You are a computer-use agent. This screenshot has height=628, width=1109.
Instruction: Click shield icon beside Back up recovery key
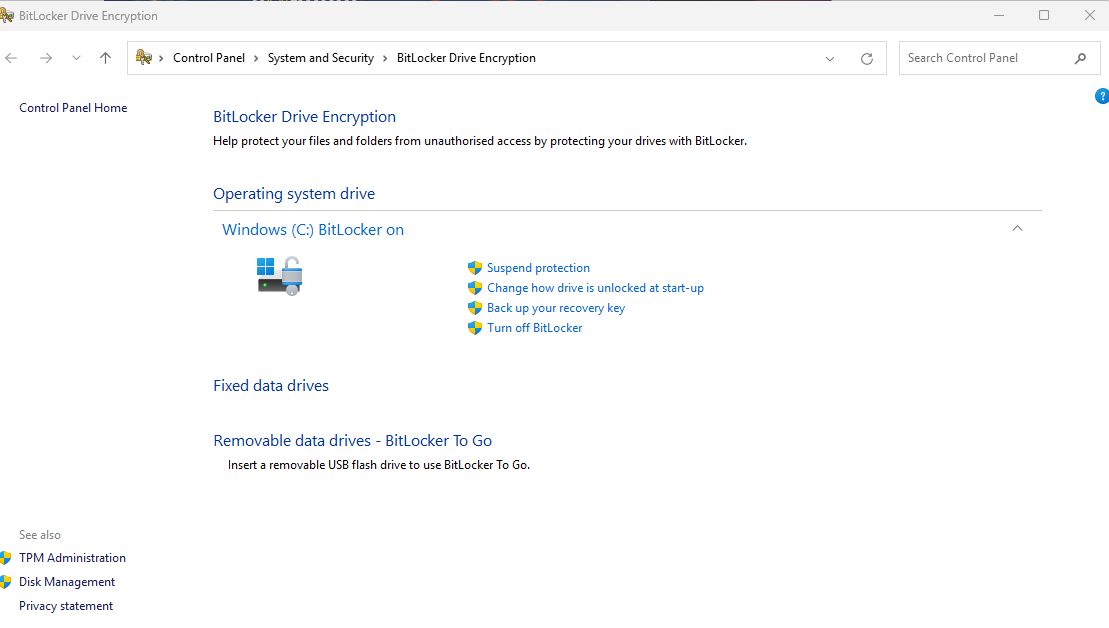point(475,308)
